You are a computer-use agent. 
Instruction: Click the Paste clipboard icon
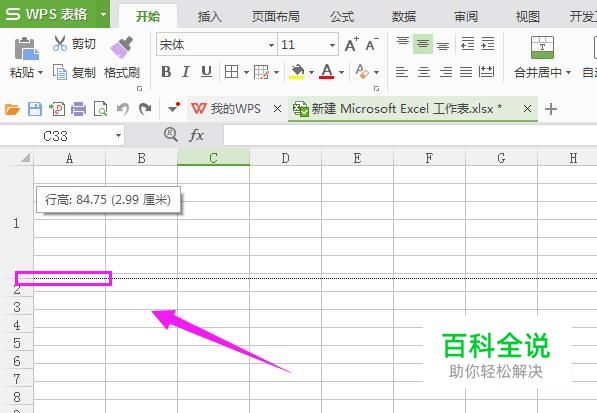[x=27, y=49]
